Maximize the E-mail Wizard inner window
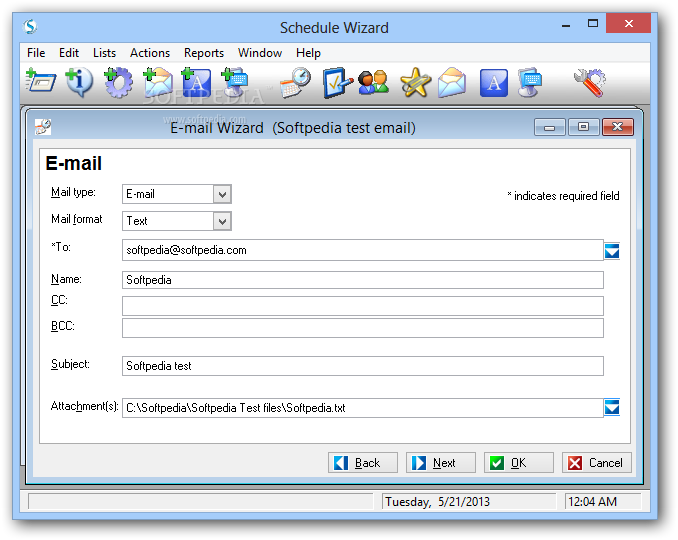 584,127
